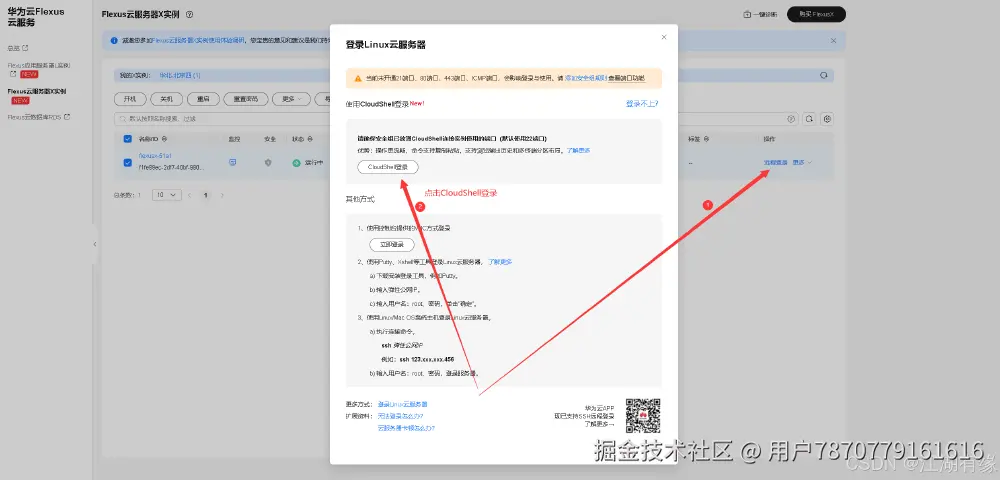Click the 购买 FlexusX button

[816, 14]
